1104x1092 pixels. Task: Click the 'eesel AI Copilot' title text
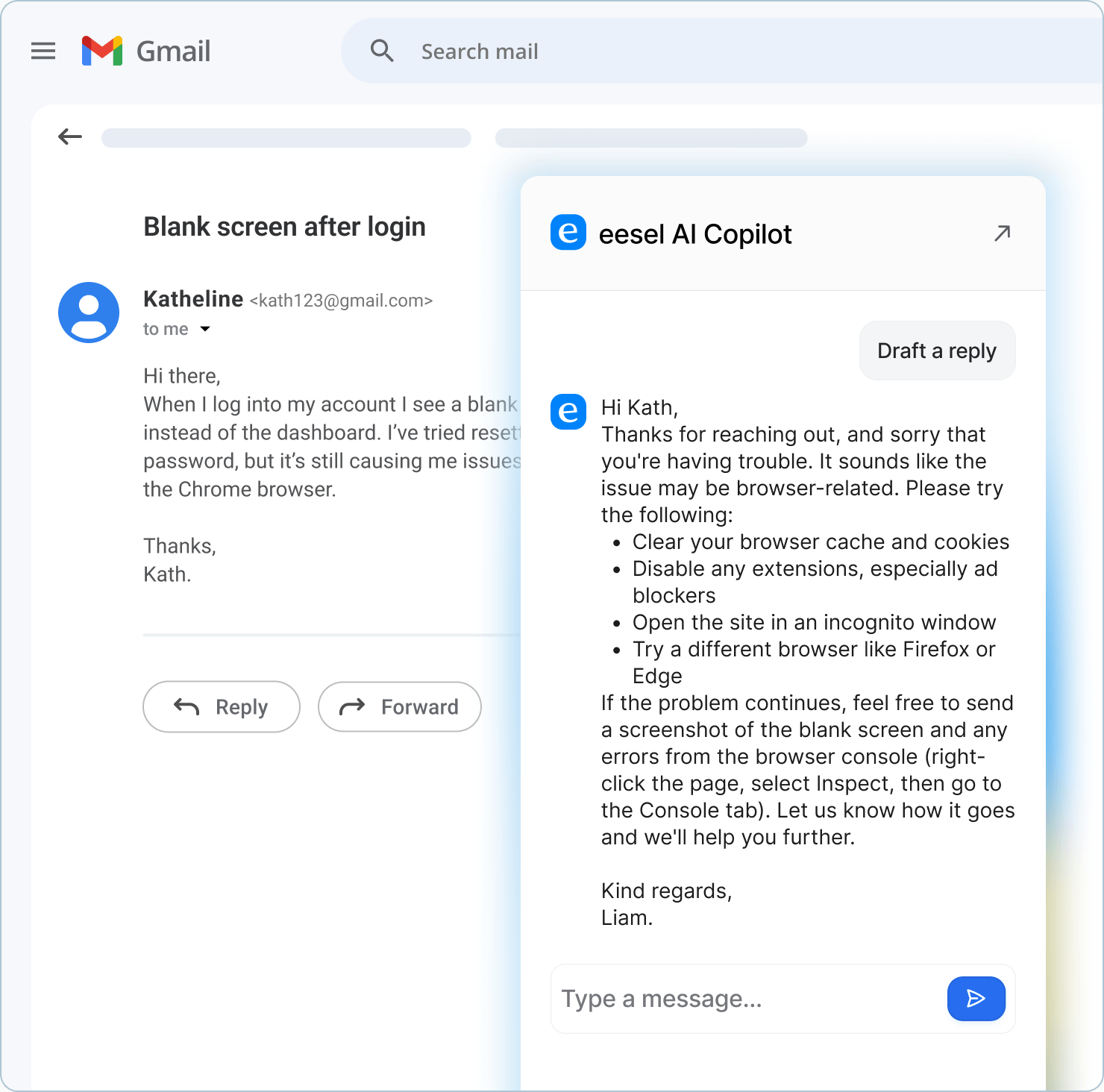pyautogui.click(x=695, y=234)
